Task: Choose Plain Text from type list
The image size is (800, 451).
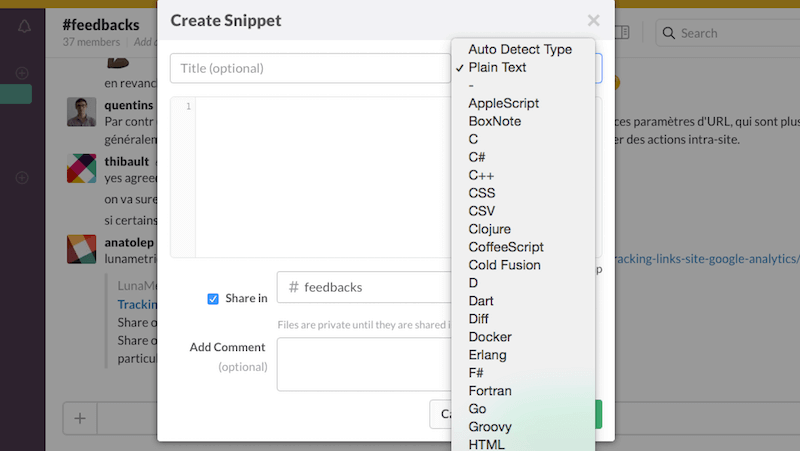Action: click(497, 67)
